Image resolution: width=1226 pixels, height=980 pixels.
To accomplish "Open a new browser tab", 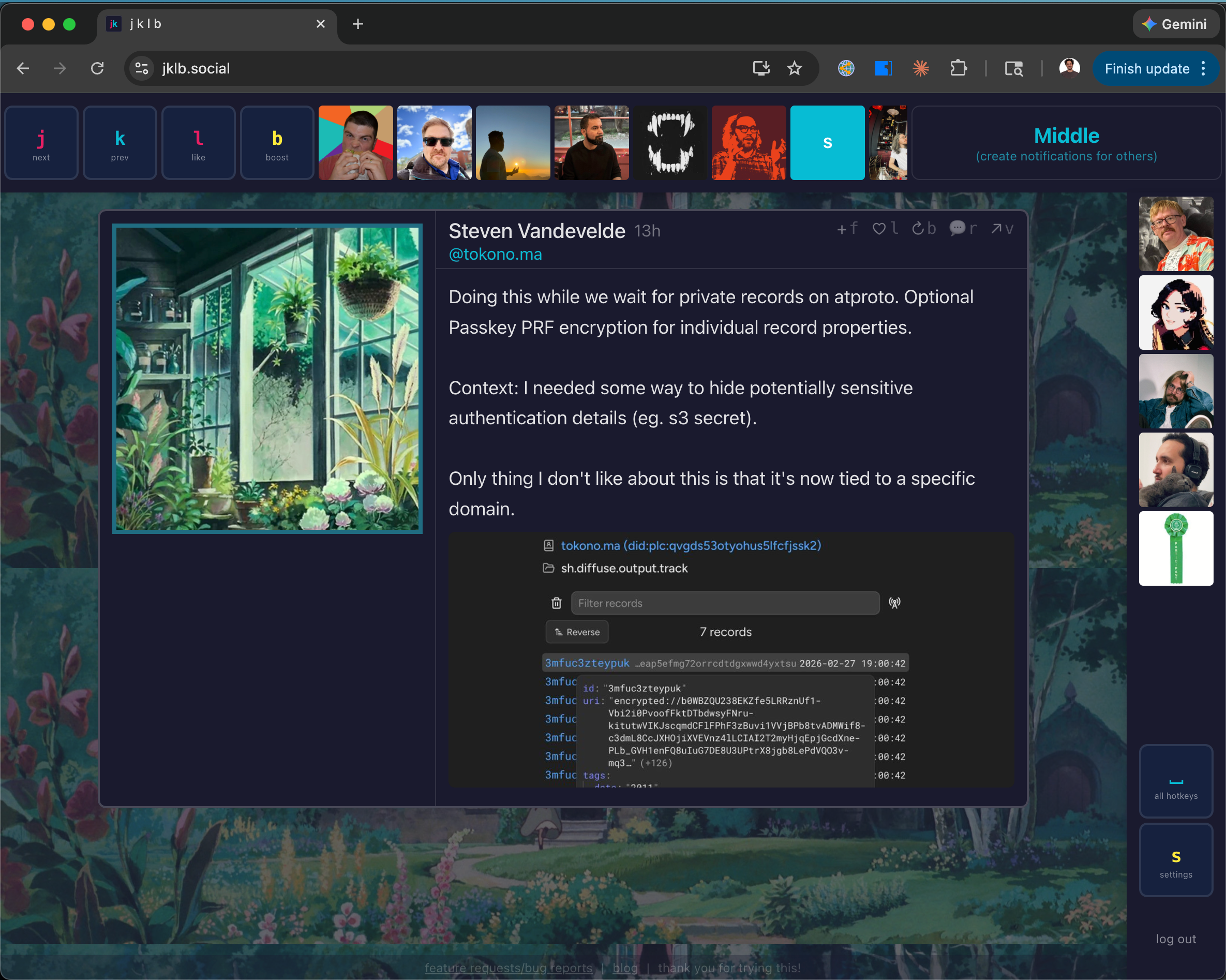I will (357, 24).
